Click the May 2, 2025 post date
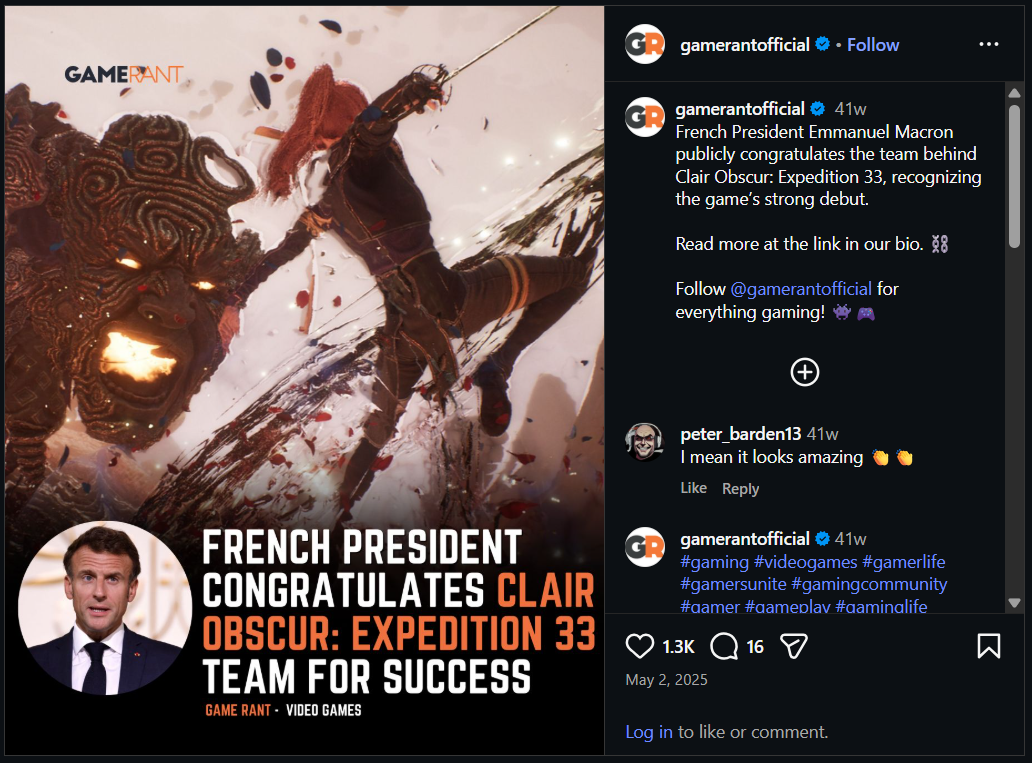Screen dimensions: 1032x763 click(x=666, y=680)
